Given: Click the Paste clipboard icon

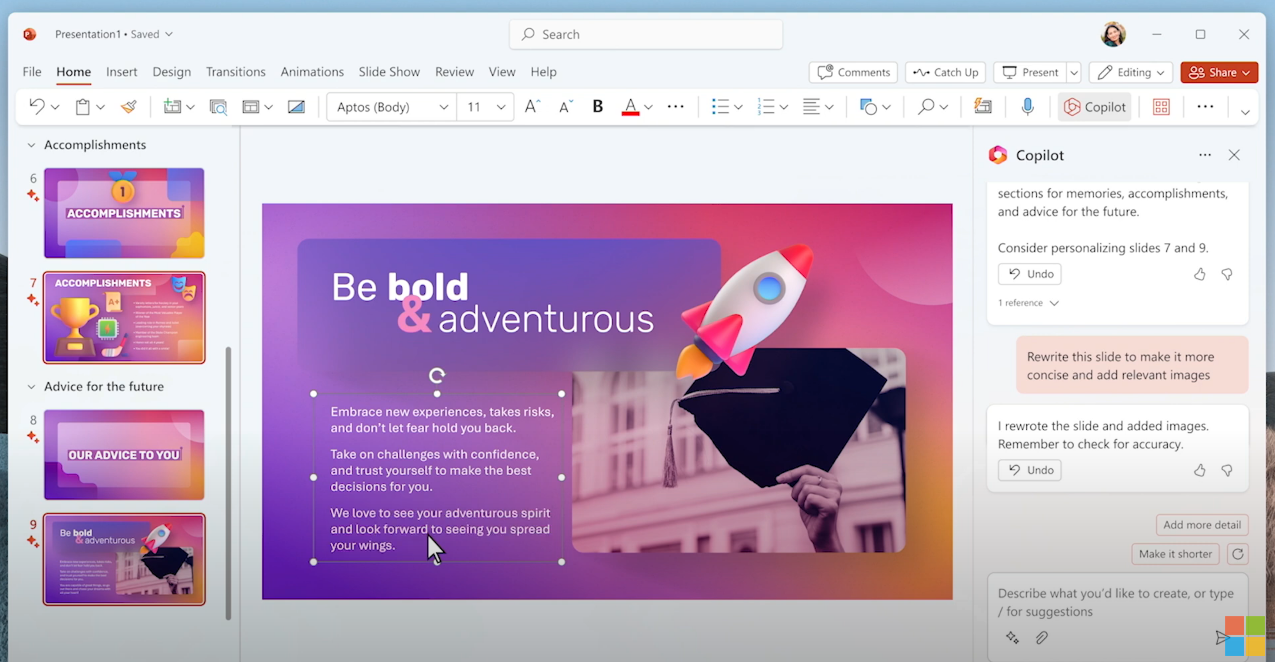Looking at the screenshot, I should tap(83, 106).
